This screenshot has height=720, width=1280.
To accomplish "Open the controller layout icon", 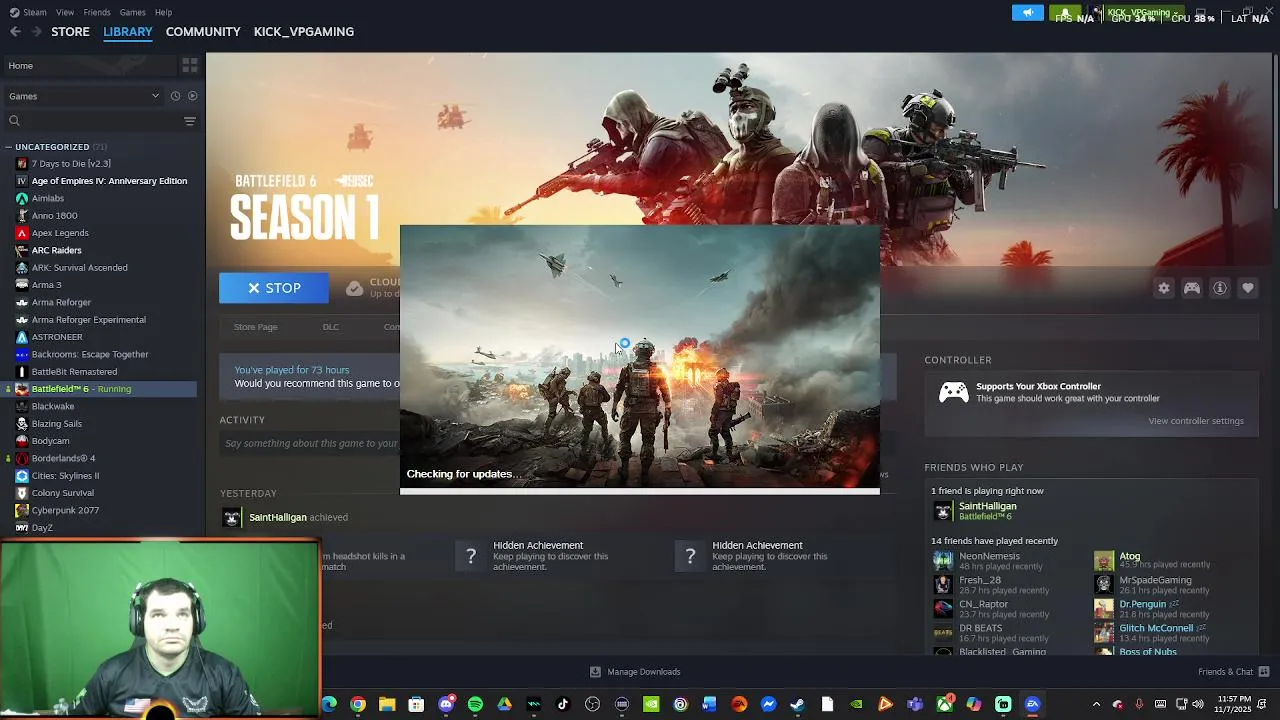I will coord(1192,288).
